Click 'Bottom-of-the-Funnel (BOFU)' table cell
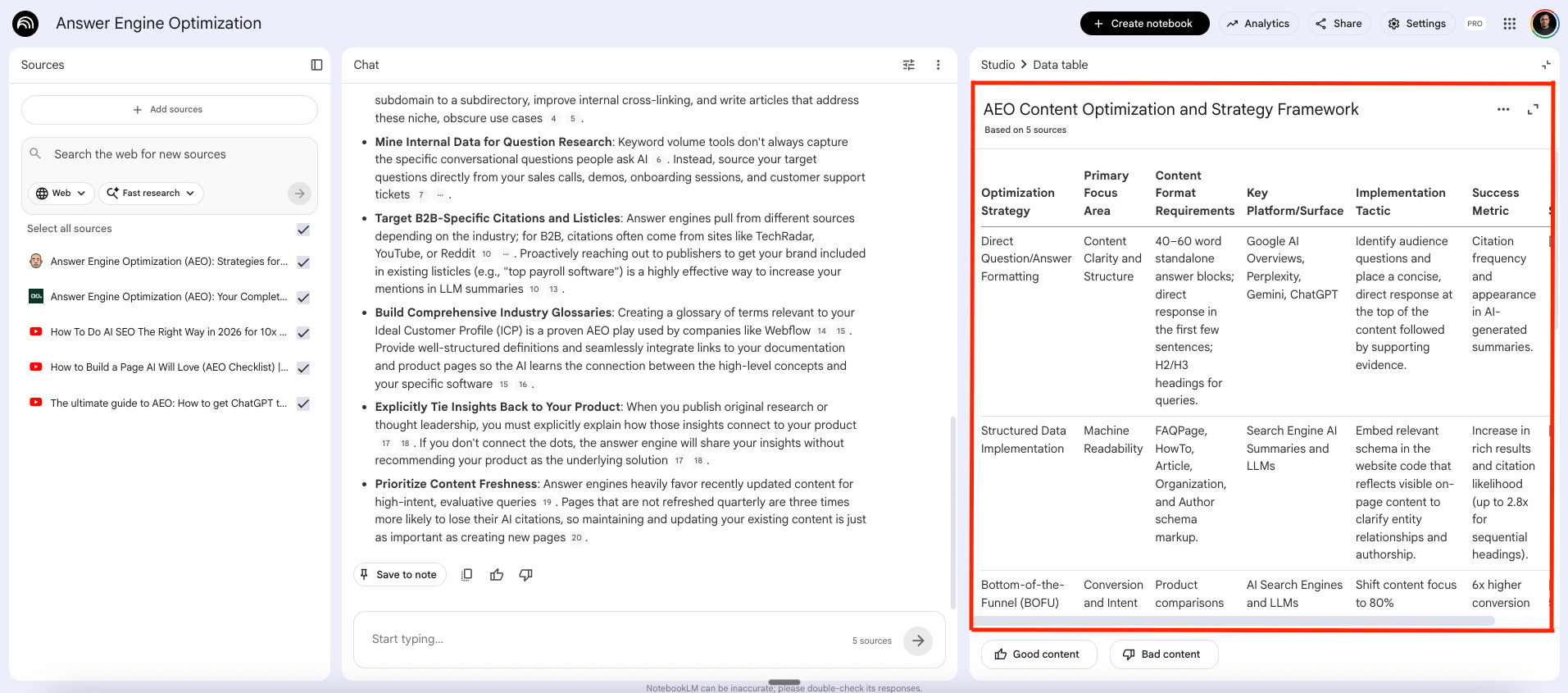 (1022, 594)
